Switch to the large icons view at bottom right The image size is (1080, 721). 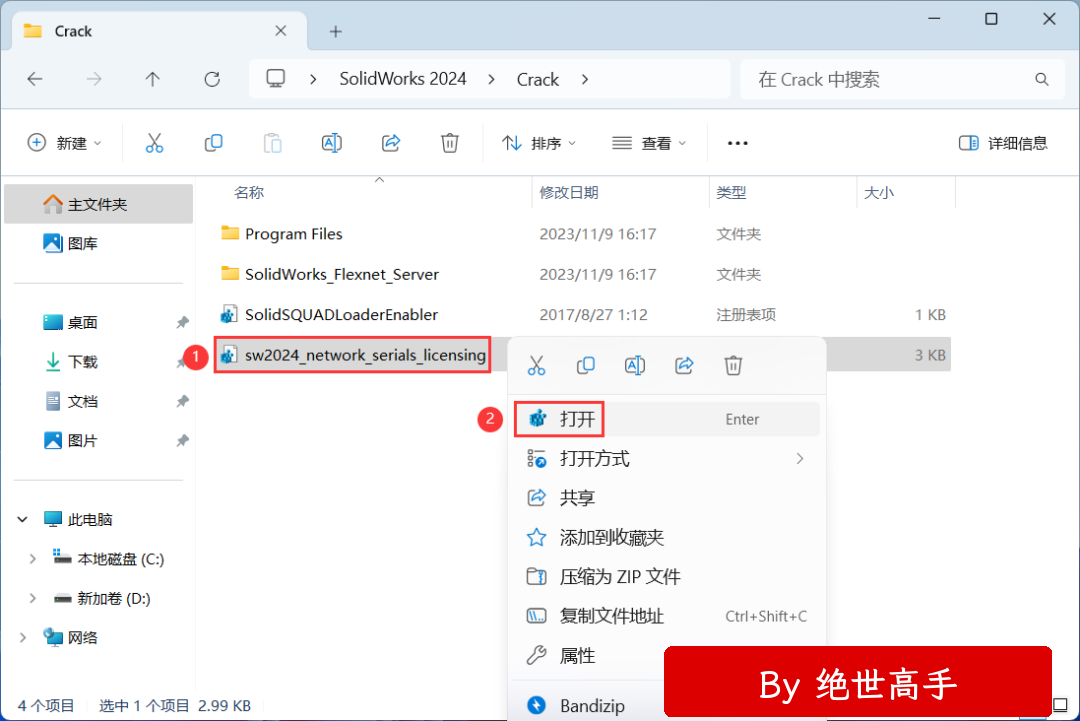click(x=1060, y=704)
